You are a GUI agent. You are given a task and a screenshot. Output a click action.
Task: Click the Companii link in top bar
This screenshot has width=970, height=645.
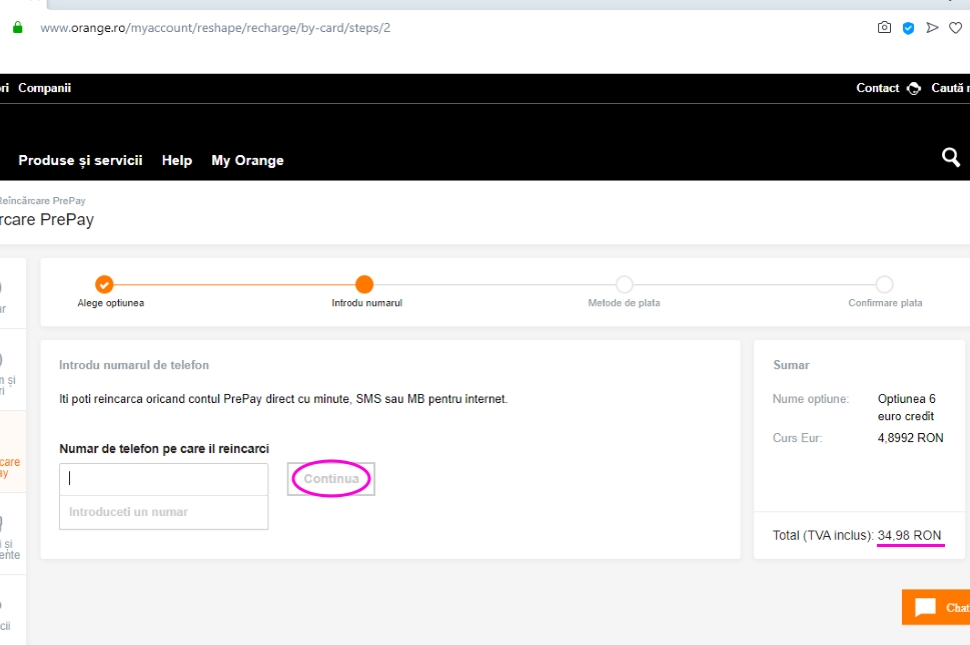[x=44, y=88]
